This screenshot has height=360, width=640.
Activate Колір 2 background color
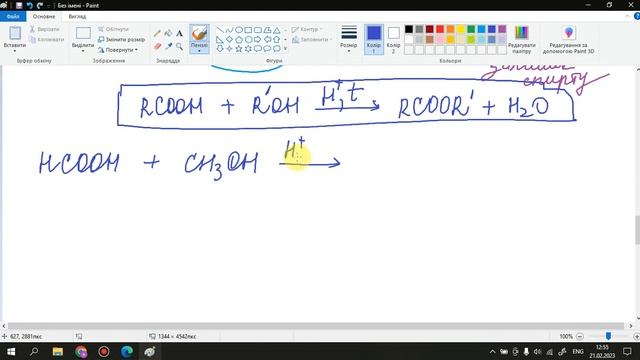tap(393, 39)
